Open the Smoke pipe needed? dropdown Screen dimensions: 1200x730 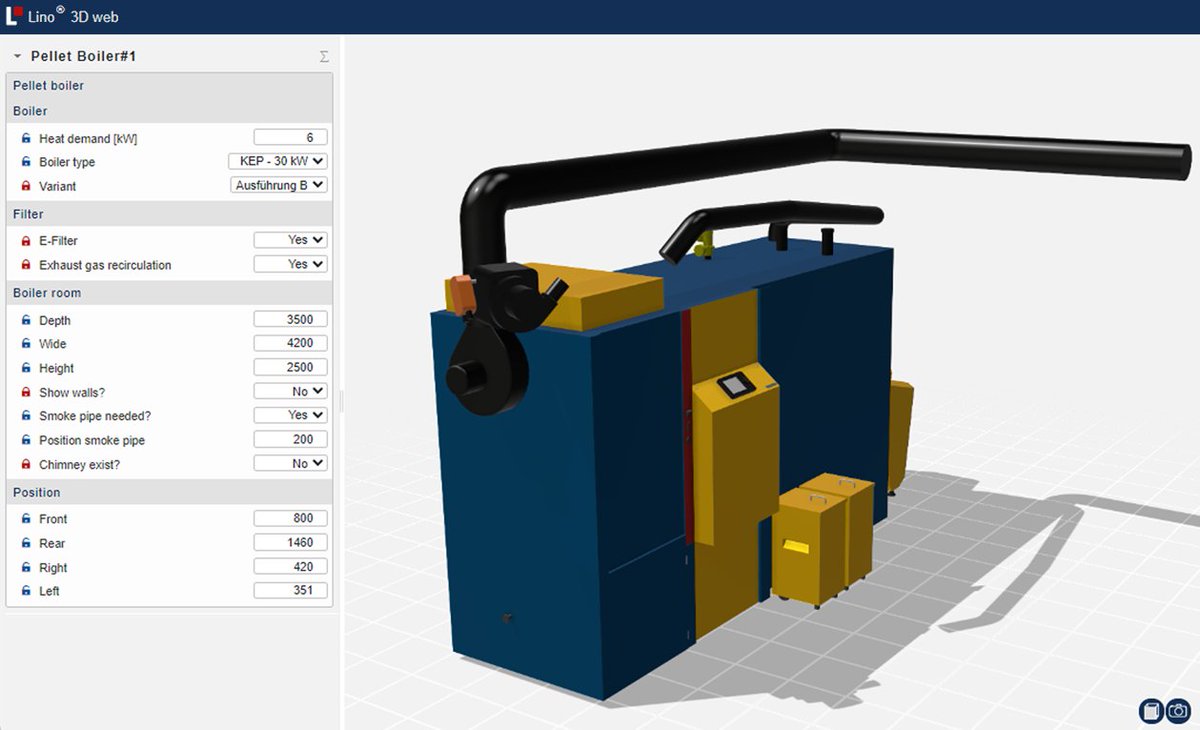(x=290, y=415)
